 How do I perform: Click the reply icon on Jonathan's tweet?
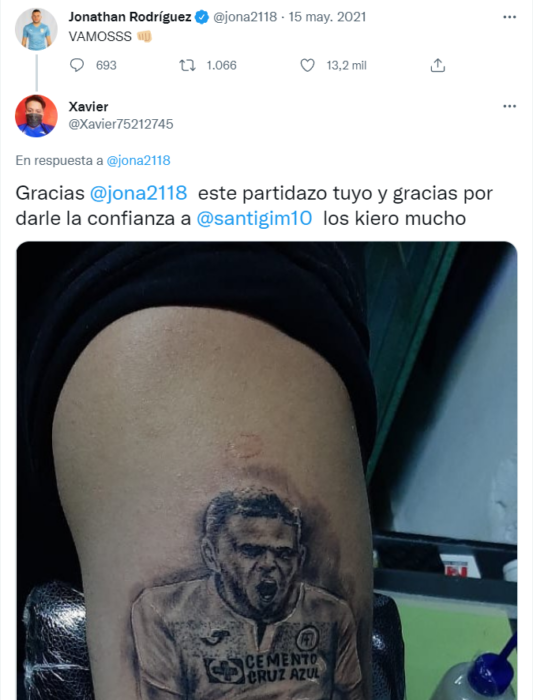click(x=77, y=65)
